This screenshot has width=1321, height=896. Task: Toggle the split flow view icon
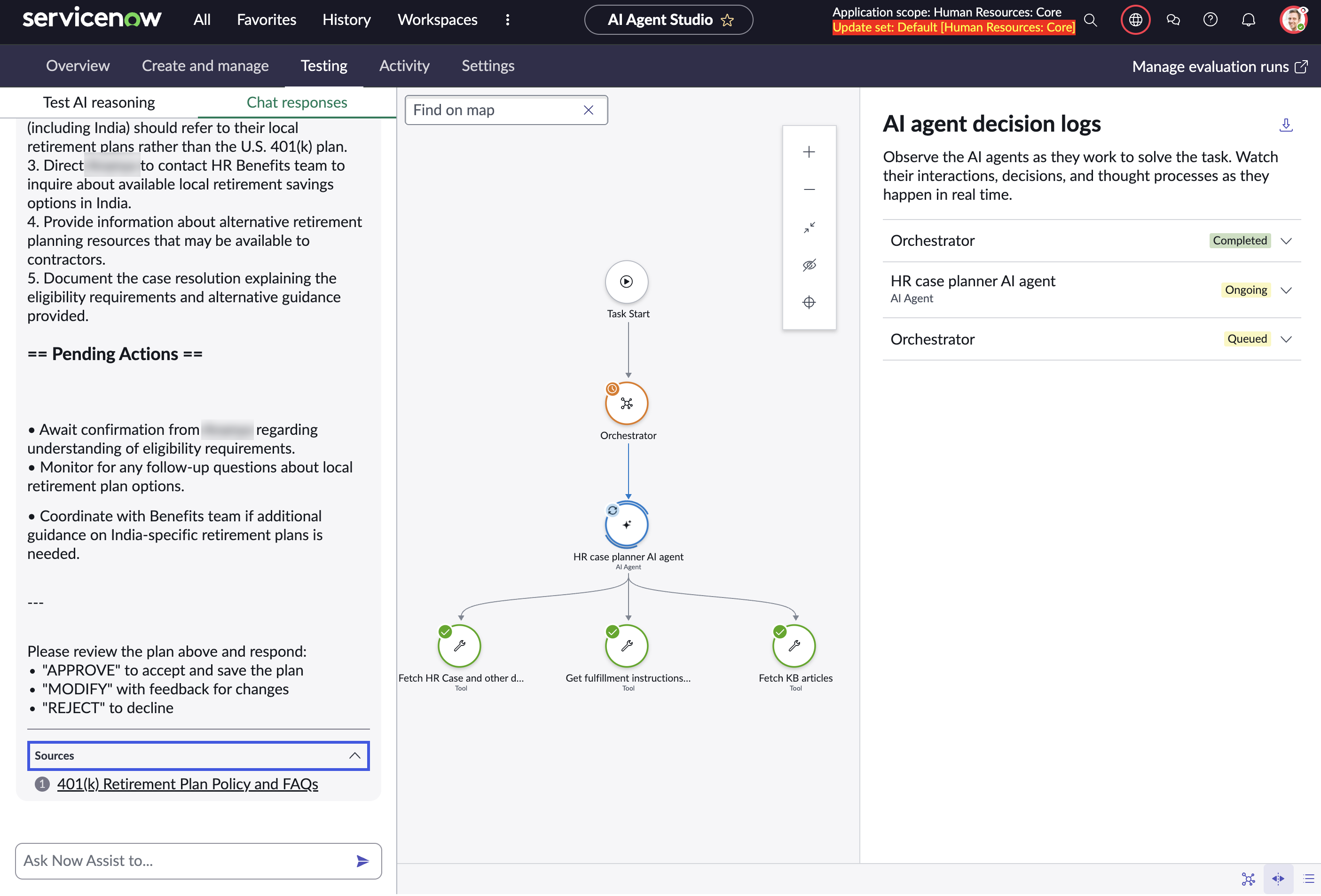coord(1278,880)
